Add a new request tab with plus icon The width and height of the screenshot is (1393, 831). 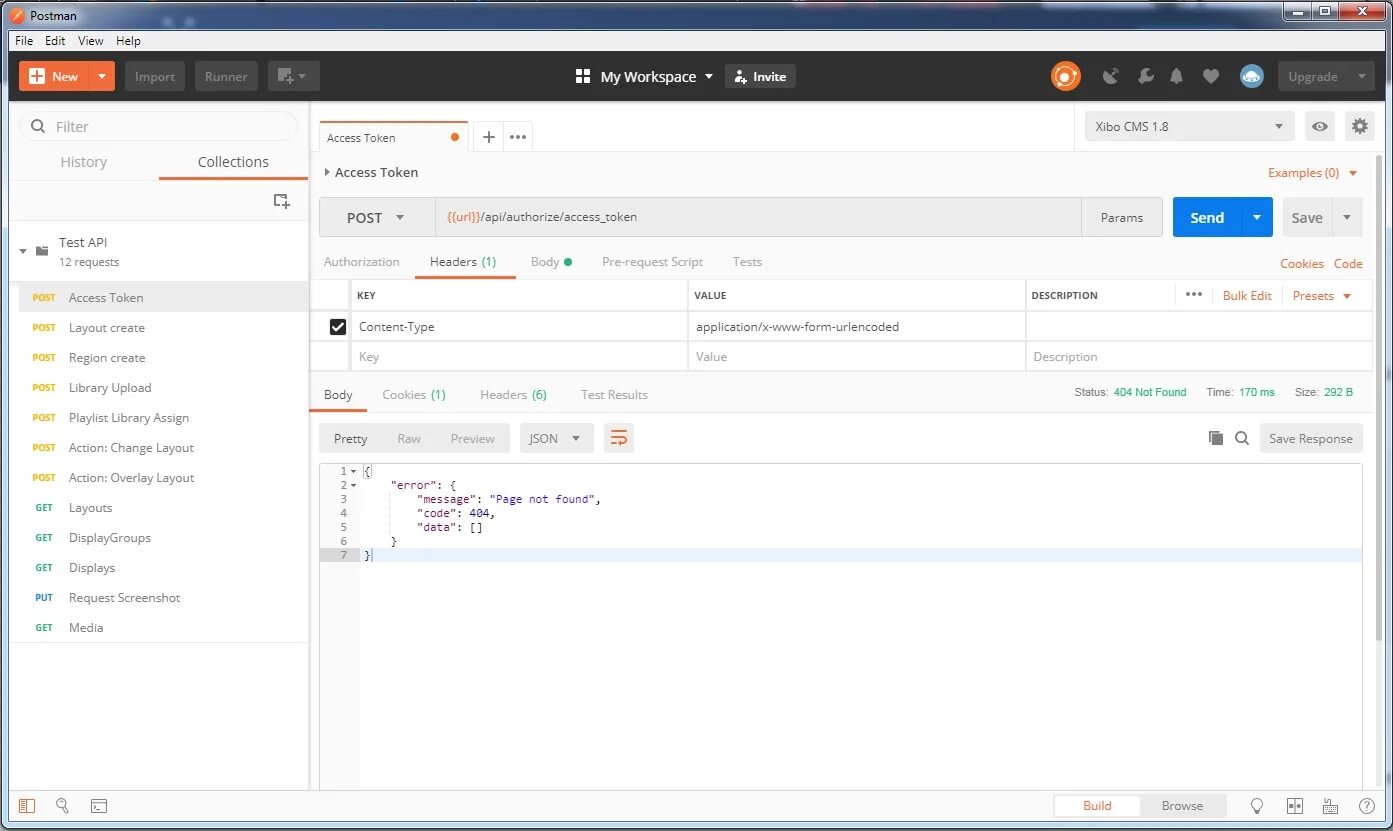click(489, 137)
